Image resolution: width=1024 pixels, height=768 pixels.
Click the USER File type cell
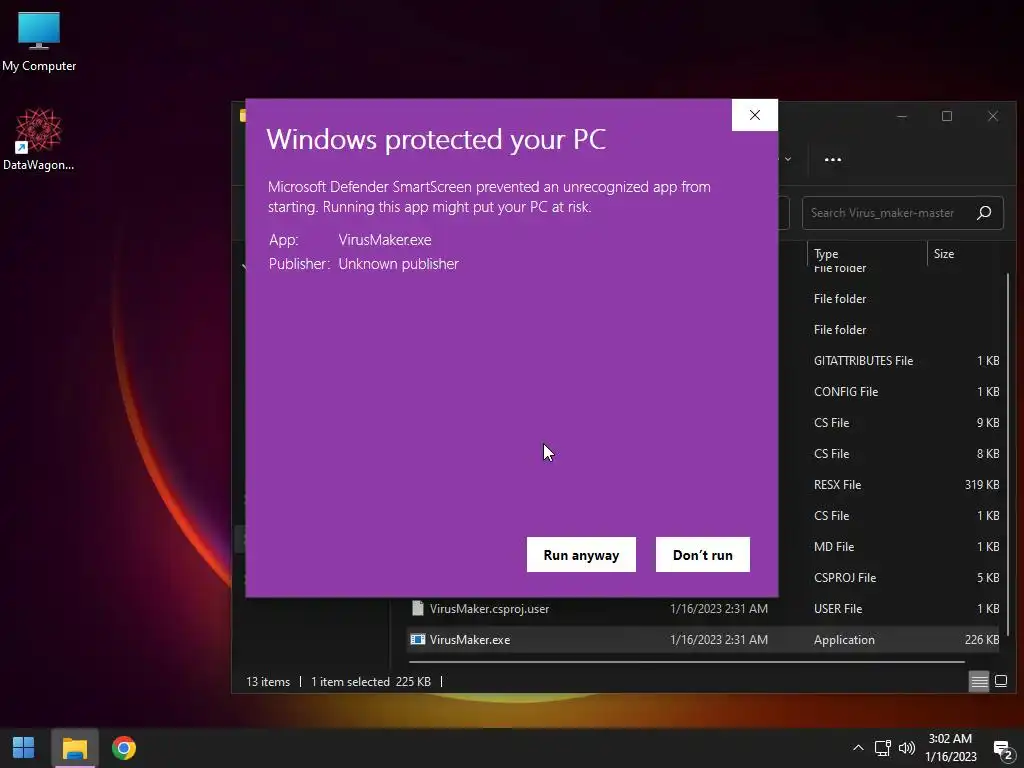[x=838, y=609]
